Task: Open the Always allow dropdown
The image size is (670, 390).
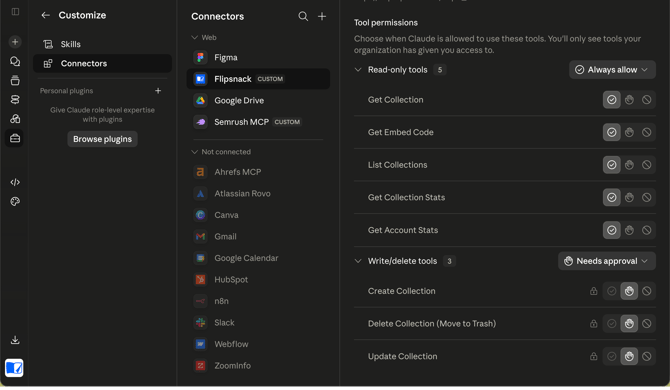Action: click(612, 70)
